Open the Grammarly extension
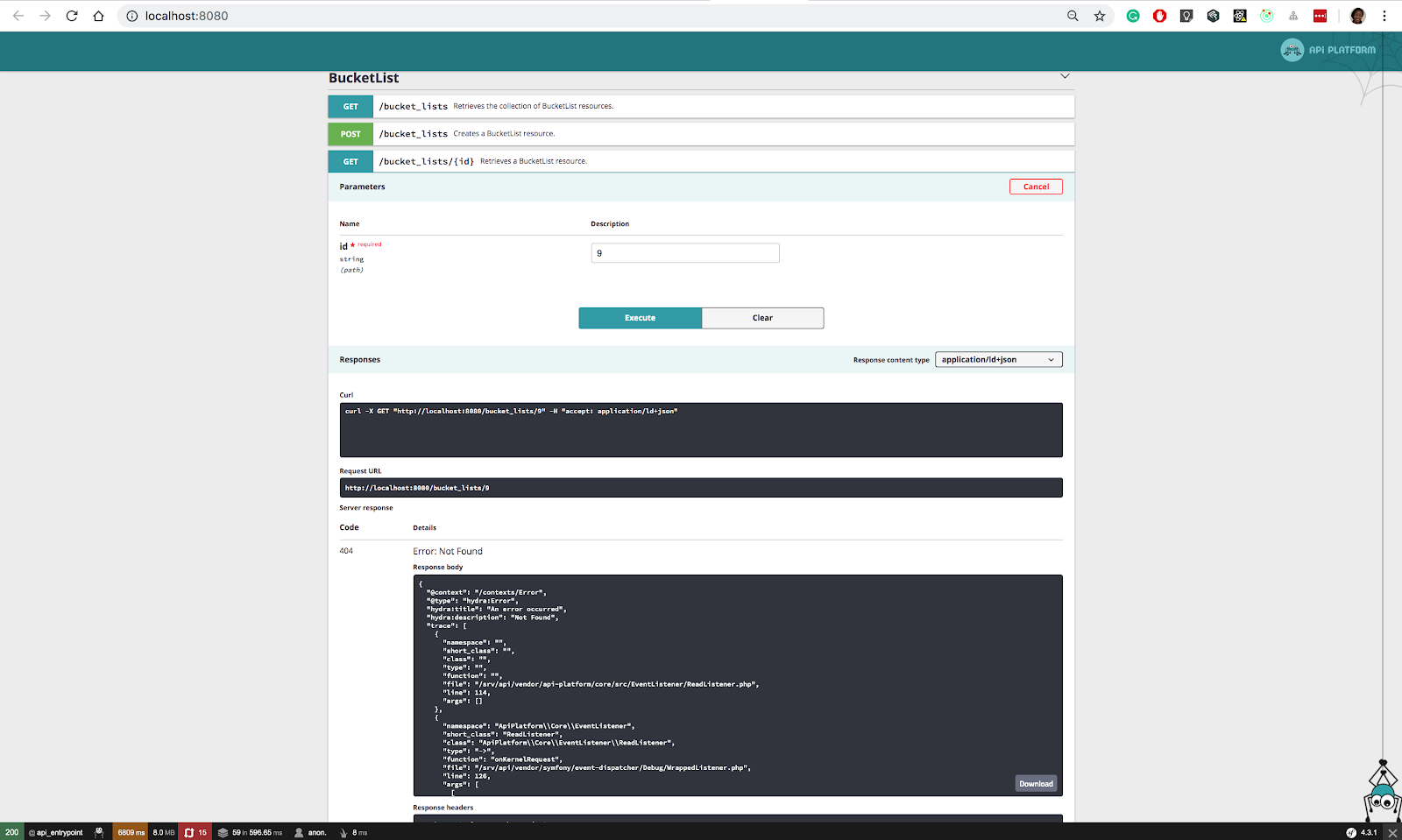Viewport: 1402px width, 840px height. click(1133, 16)
